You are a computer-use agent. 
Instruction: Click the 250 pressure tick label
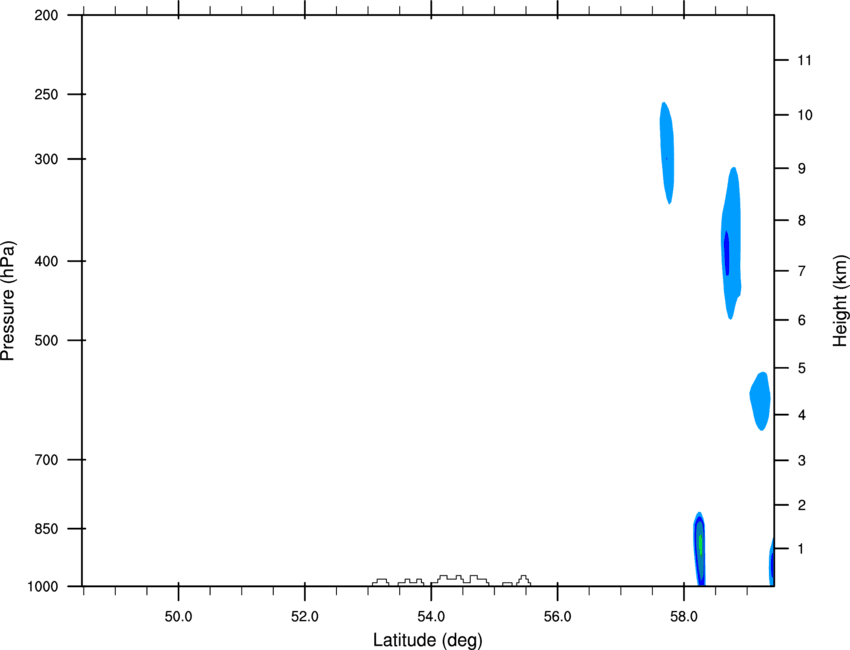coord(46,94)
